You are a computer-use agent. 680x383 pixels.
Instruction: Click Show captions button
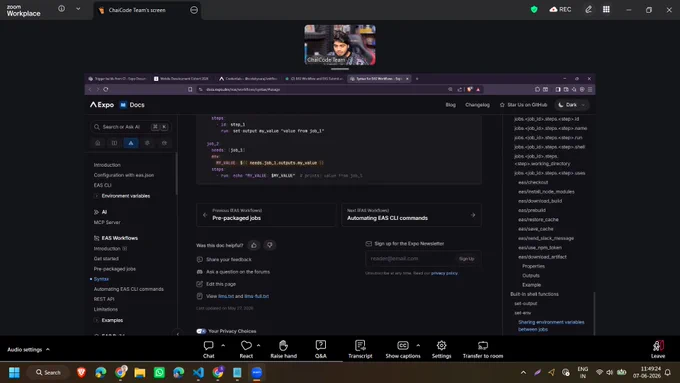(403, 349)
